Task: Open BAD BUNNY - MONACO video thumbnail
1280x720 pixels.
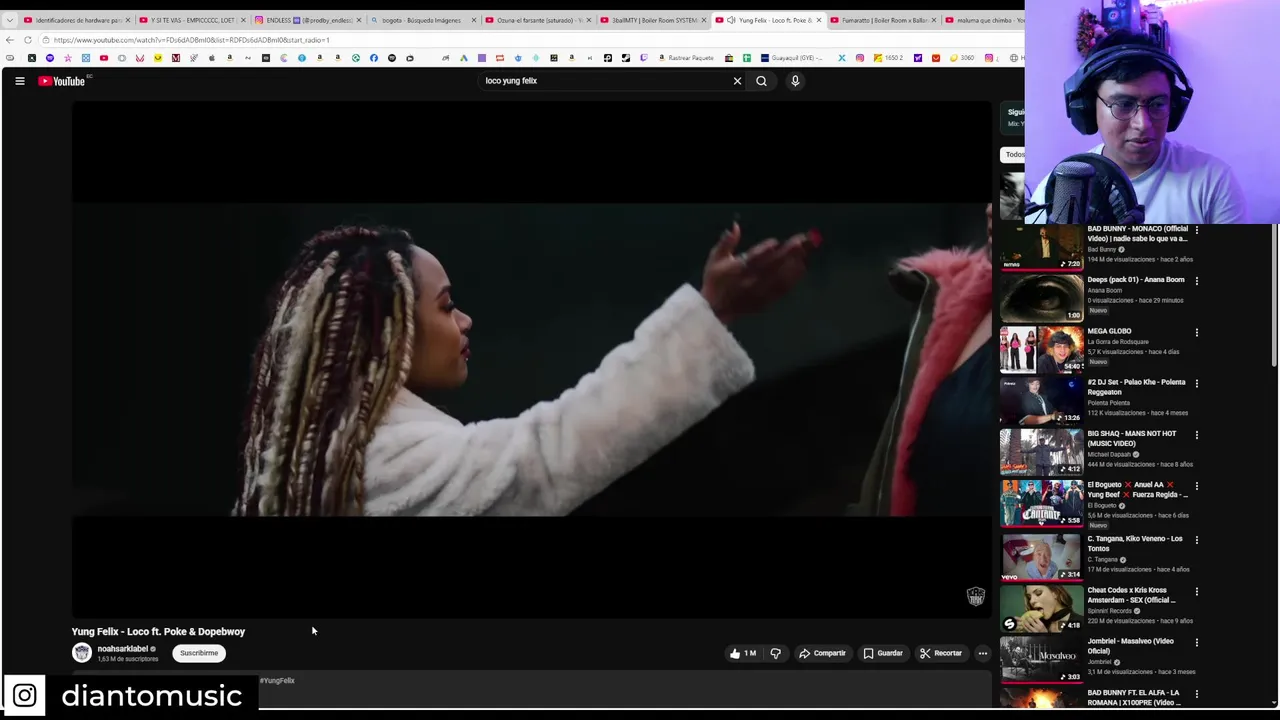Action: click(x=1041, y=247)
